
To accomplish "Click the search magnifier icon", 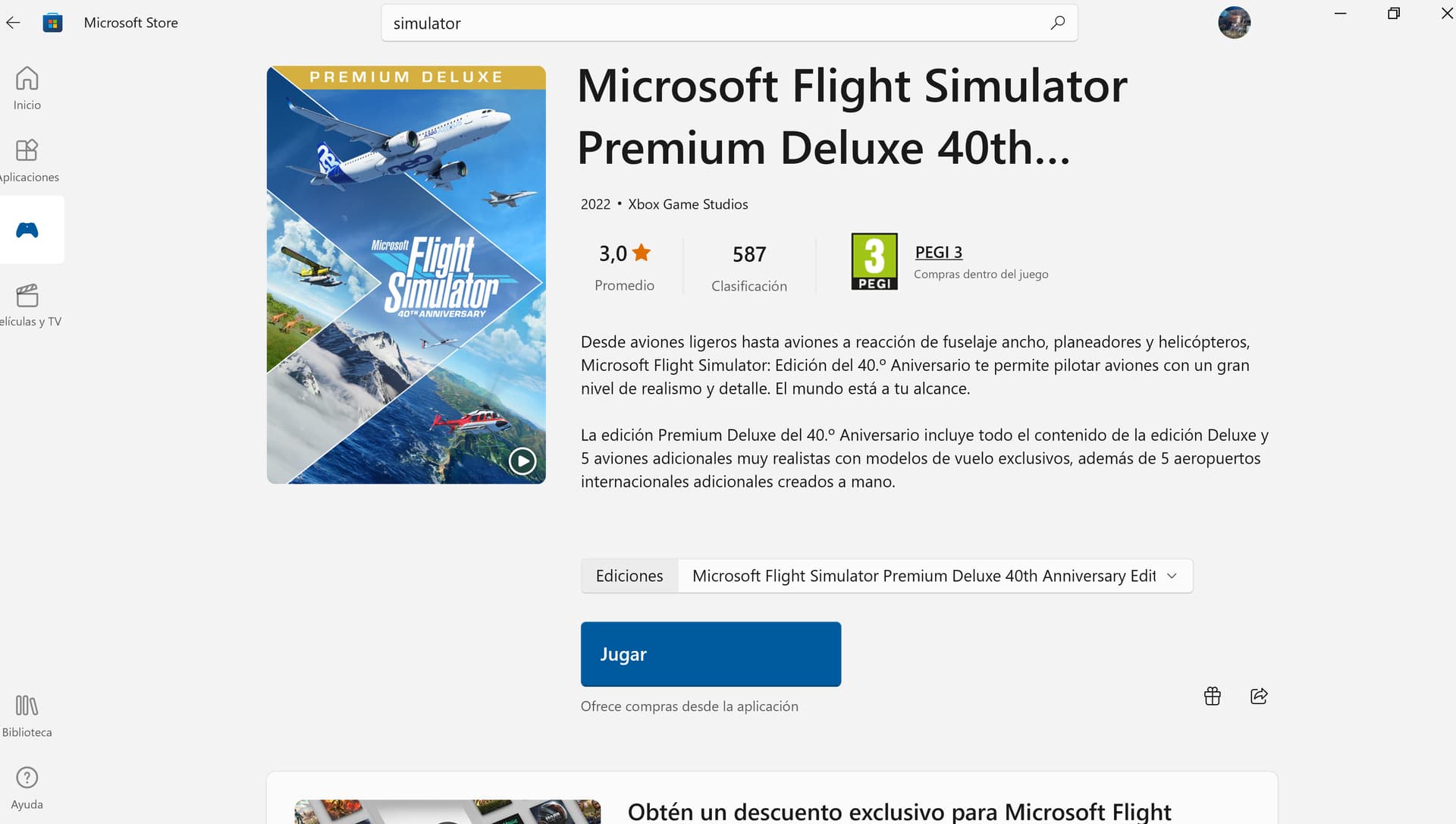I will coord(1057,23).
